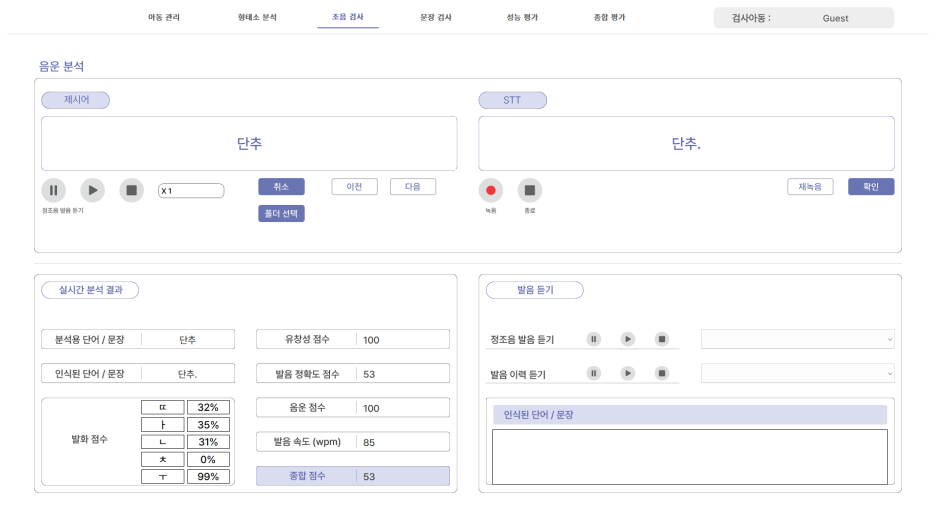Open the 발음 이력 듣기 dropdown
This screenshot has height=527, width=936.
point(798,374)
